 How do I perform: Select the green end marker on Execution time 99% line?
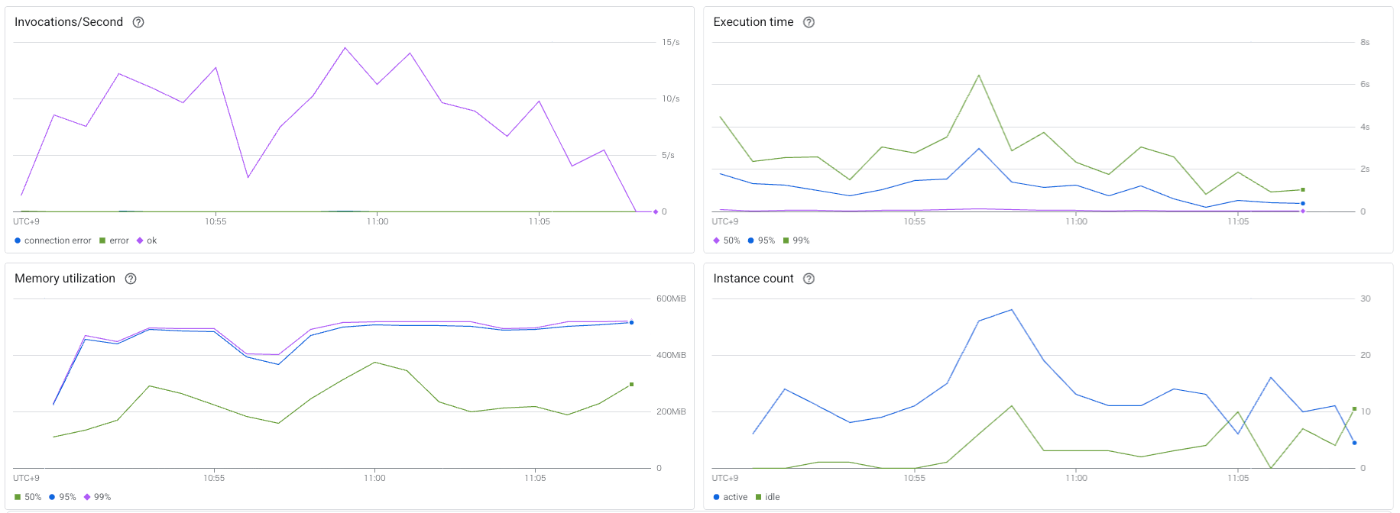click(x=1303, y=189)
